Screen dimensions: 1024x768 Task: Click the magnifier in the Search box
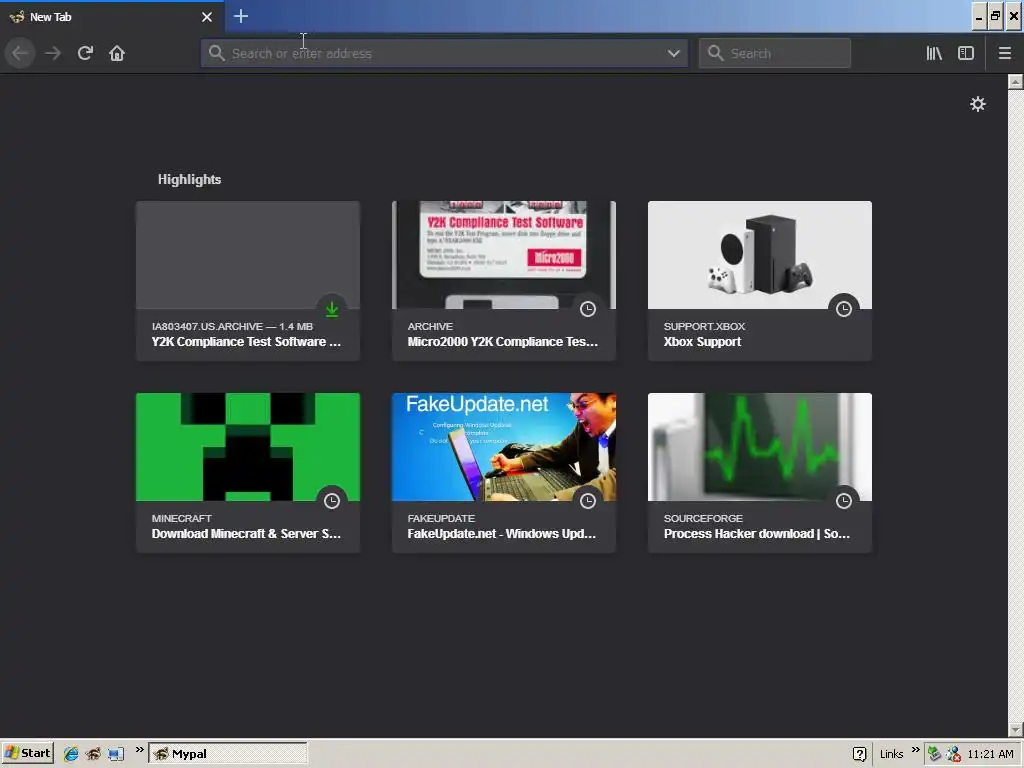pos(716,53)
